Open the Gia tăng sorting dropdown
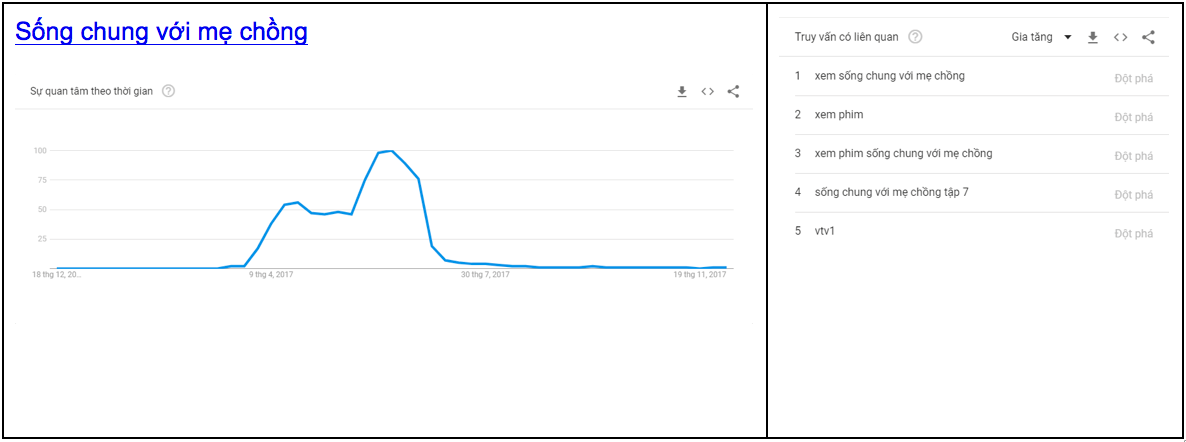1186x442 pixels. click(x=1042, y=37)
